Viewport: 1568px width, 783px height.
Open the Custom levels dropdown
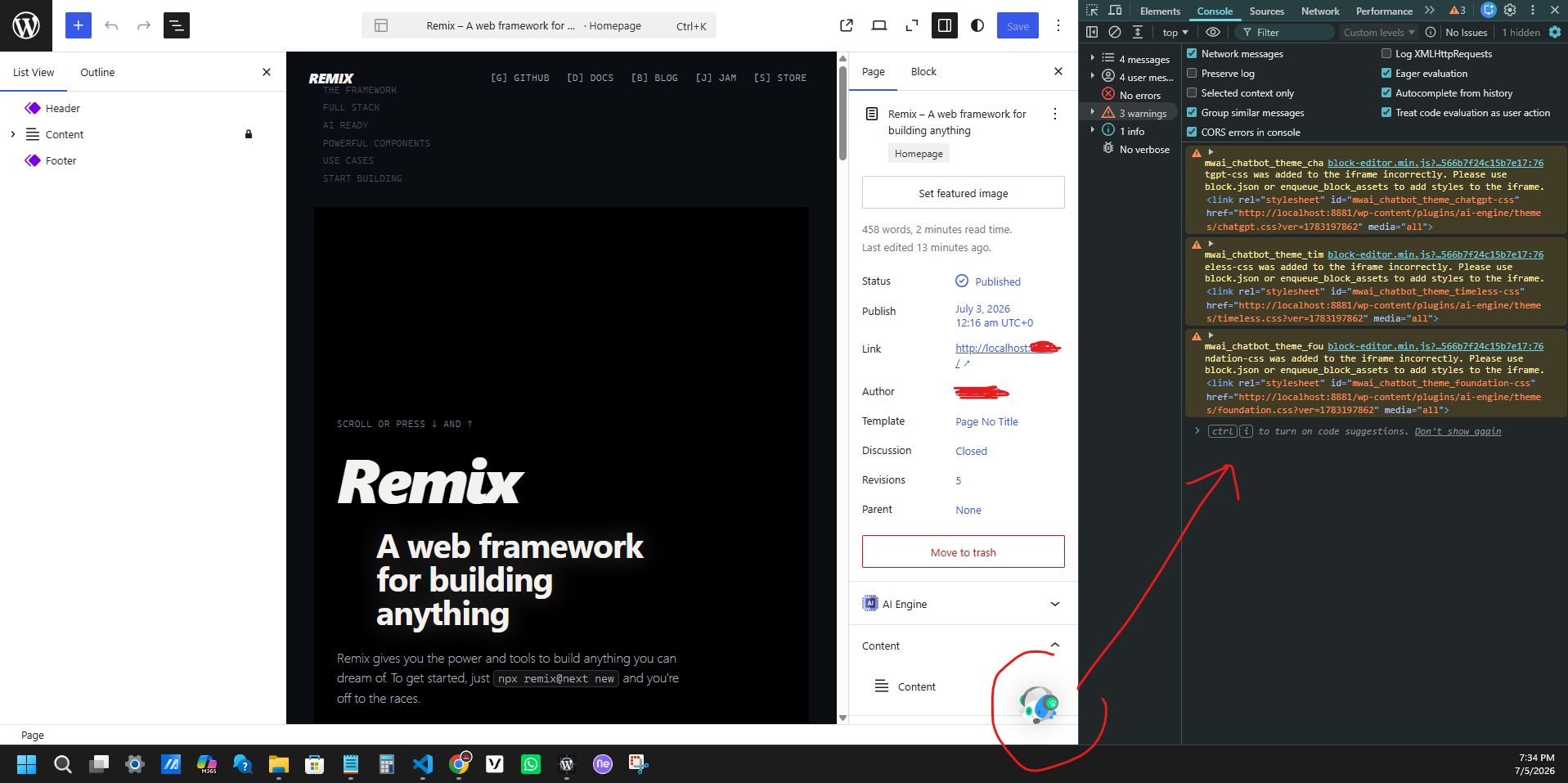click(x=1379, y=33)
